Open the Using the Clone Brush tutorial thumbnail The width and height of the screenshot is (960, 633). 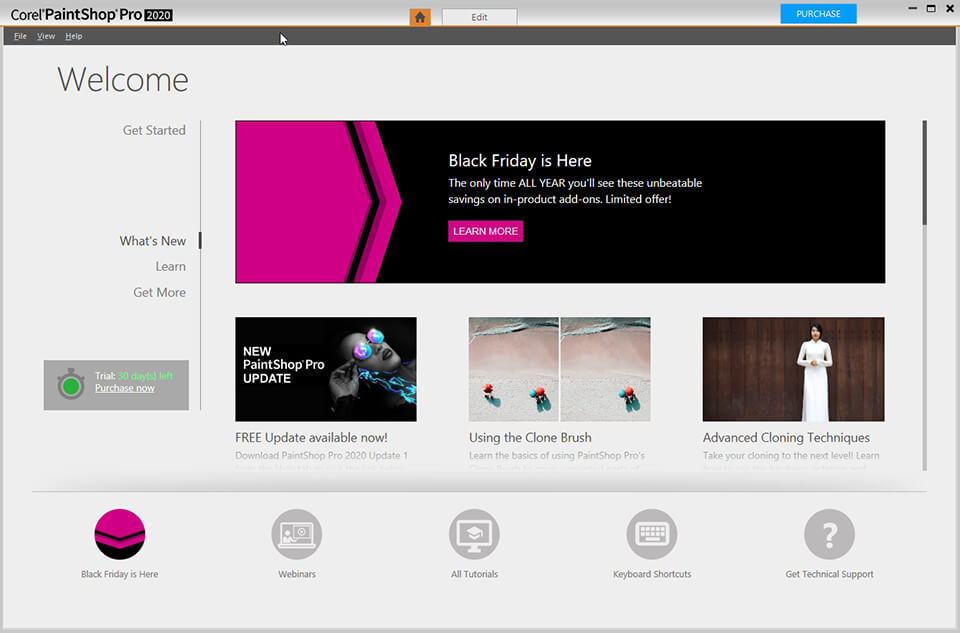coord(559,369)
